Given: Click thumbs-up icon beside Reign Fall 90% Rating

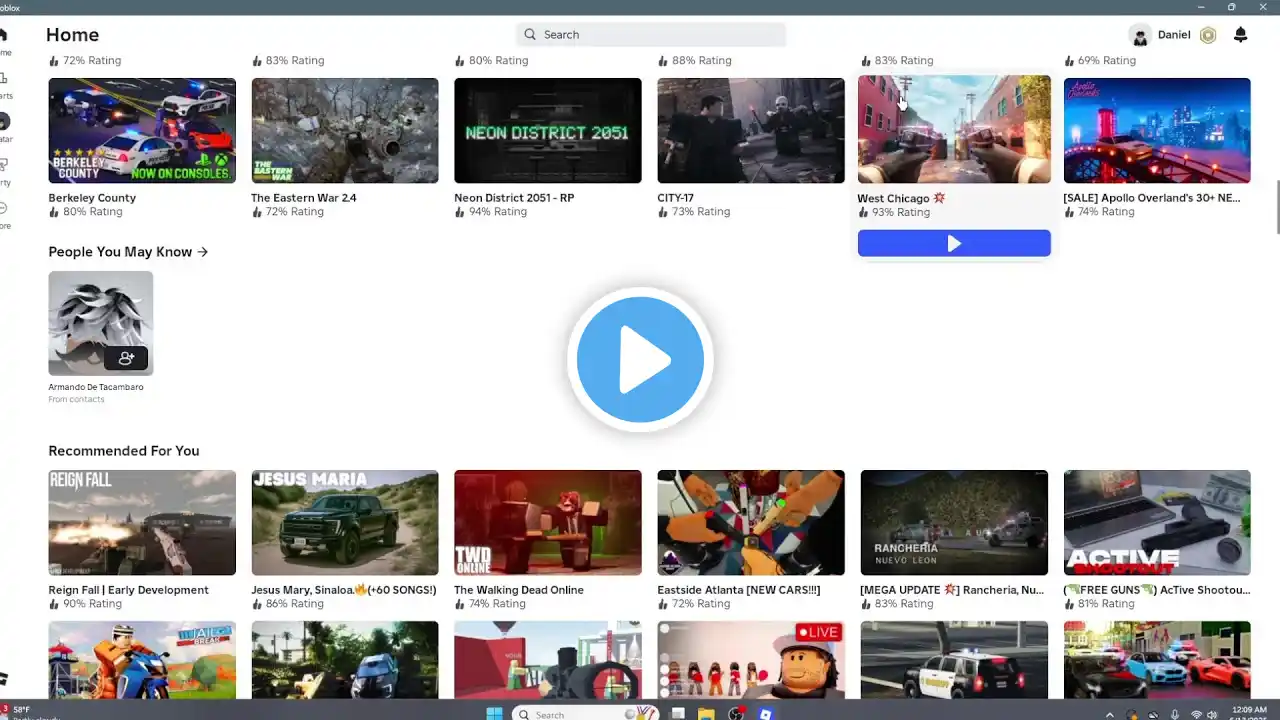Looking at the screenshot, I should 54,604.
